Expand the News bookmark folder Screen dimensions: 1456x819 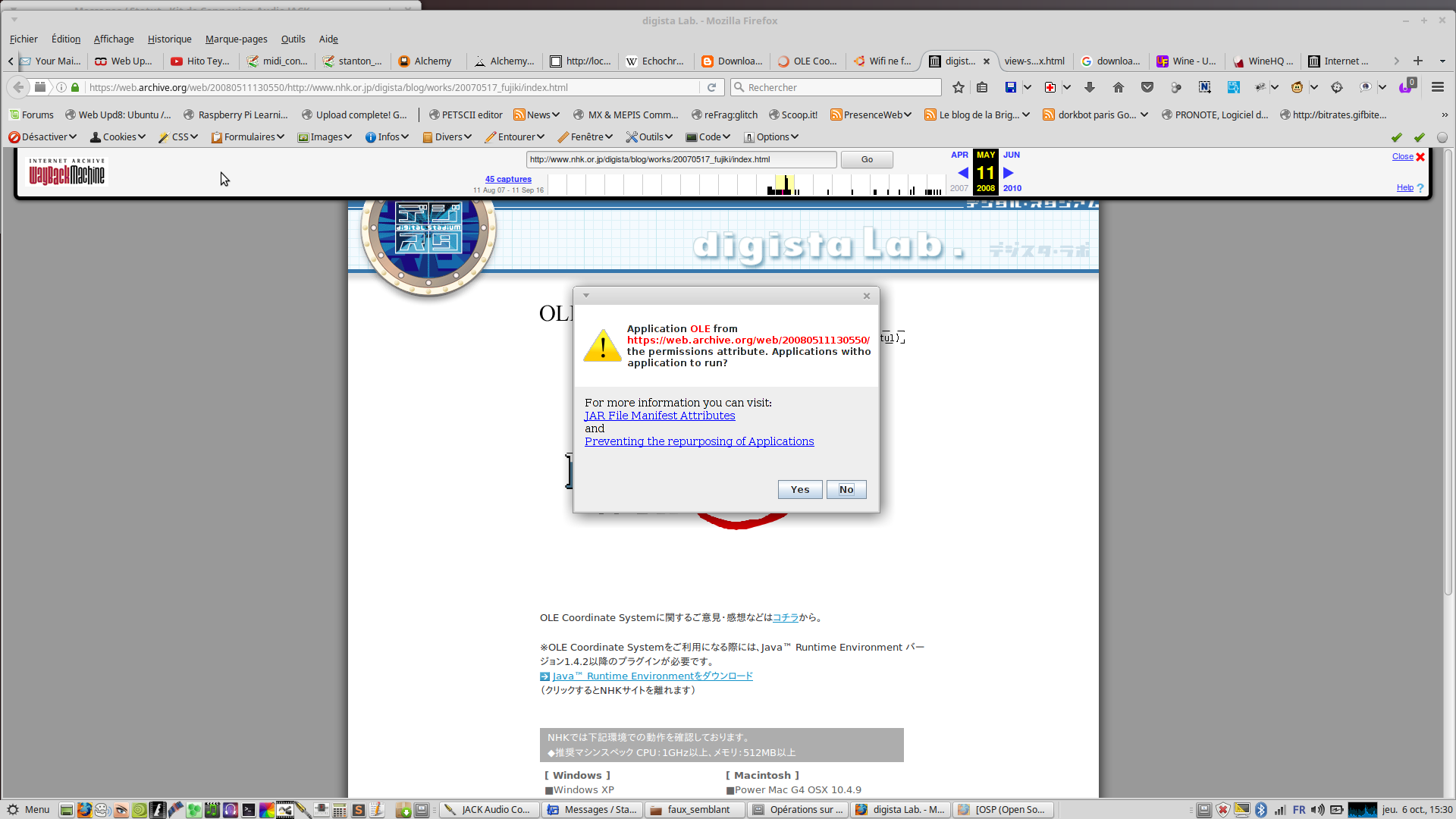coord(537,115)
